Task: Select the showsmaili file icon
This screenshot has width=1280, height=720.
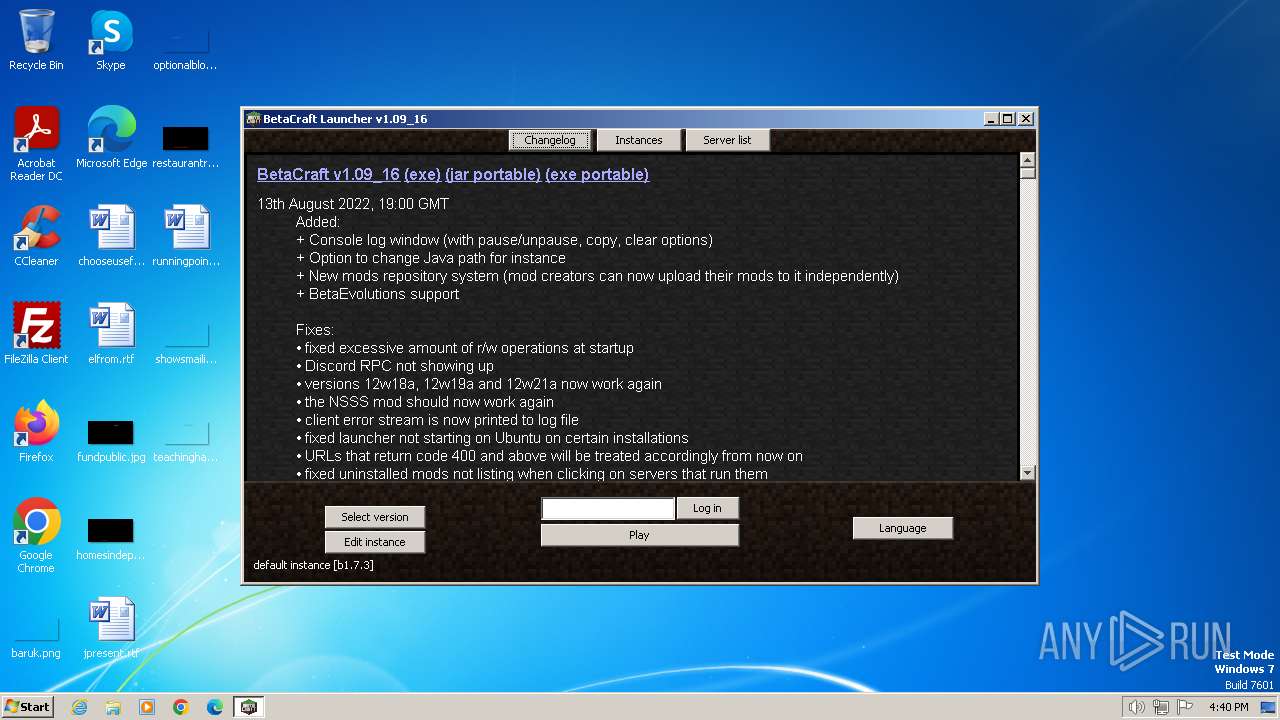Action: coord(186,342)
